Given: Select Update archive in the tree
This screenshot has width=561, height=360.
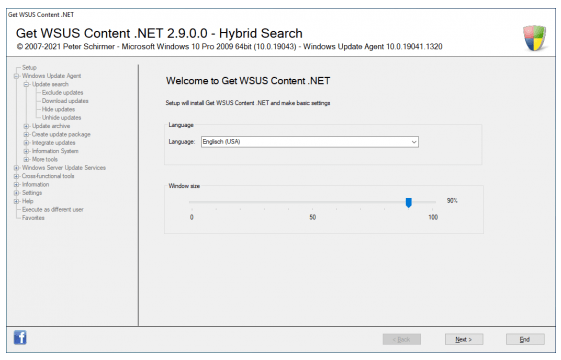Looking at the screenshot, I should click(x=51, y=126).
